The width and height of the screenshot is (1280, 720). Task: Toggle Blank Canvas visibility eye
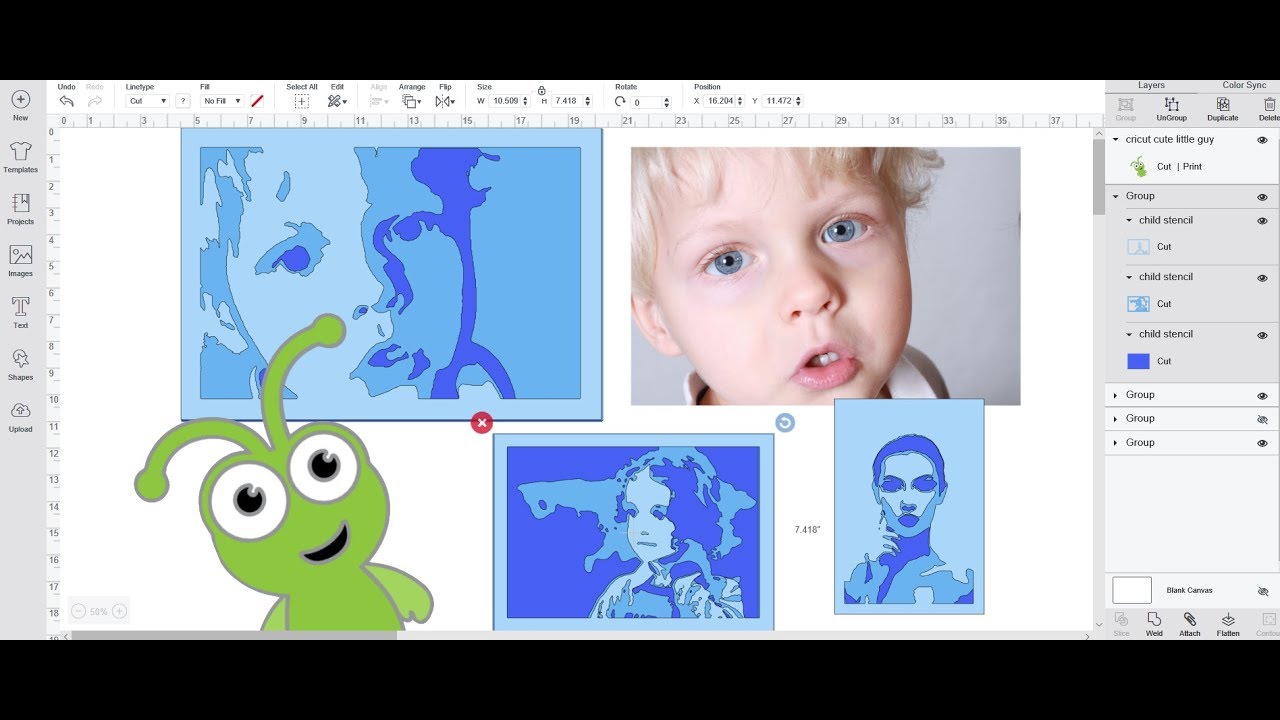tap(1262, 591)
